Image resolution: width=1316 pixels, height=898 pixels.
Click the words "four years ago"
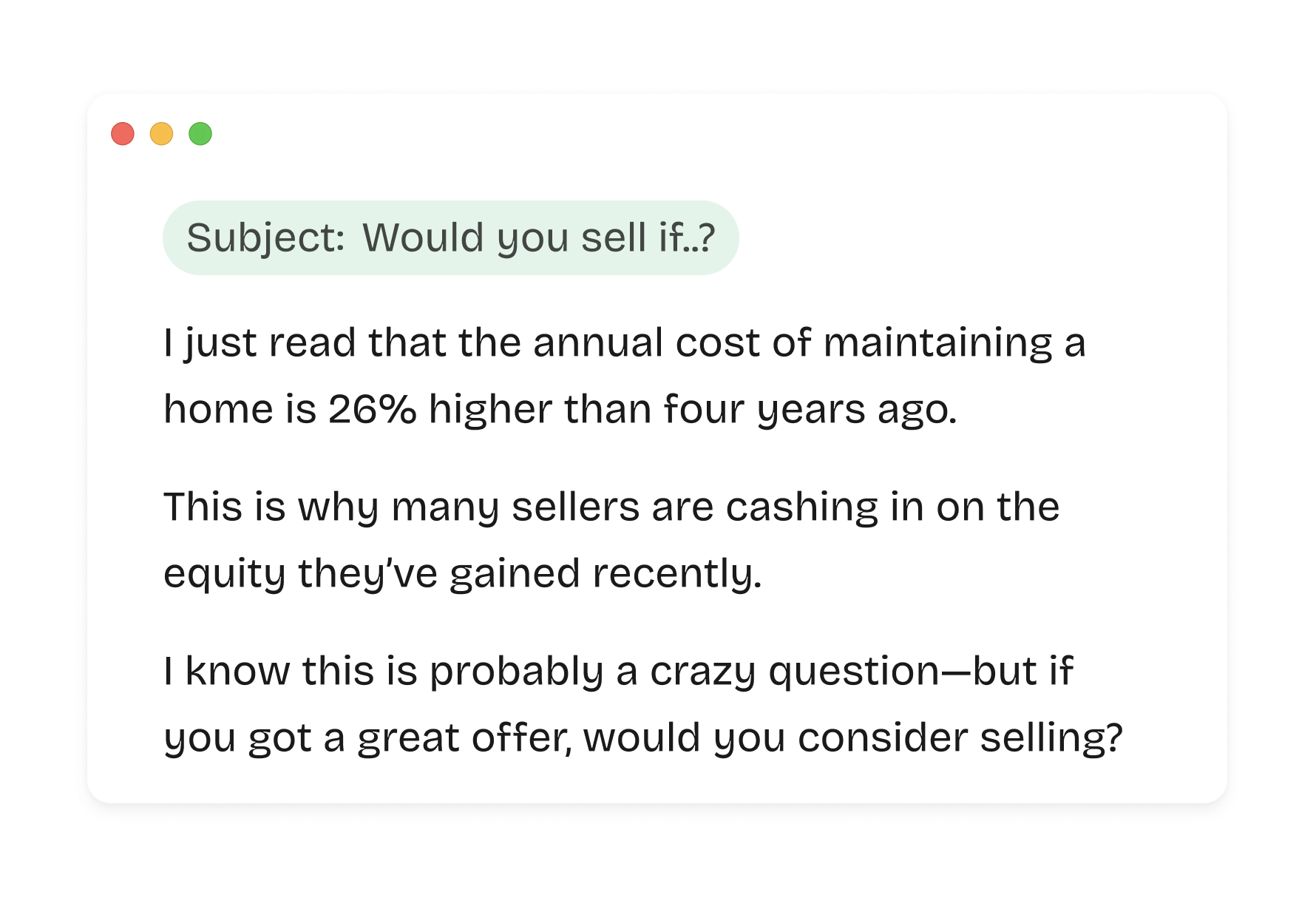[x=810, y=409]
